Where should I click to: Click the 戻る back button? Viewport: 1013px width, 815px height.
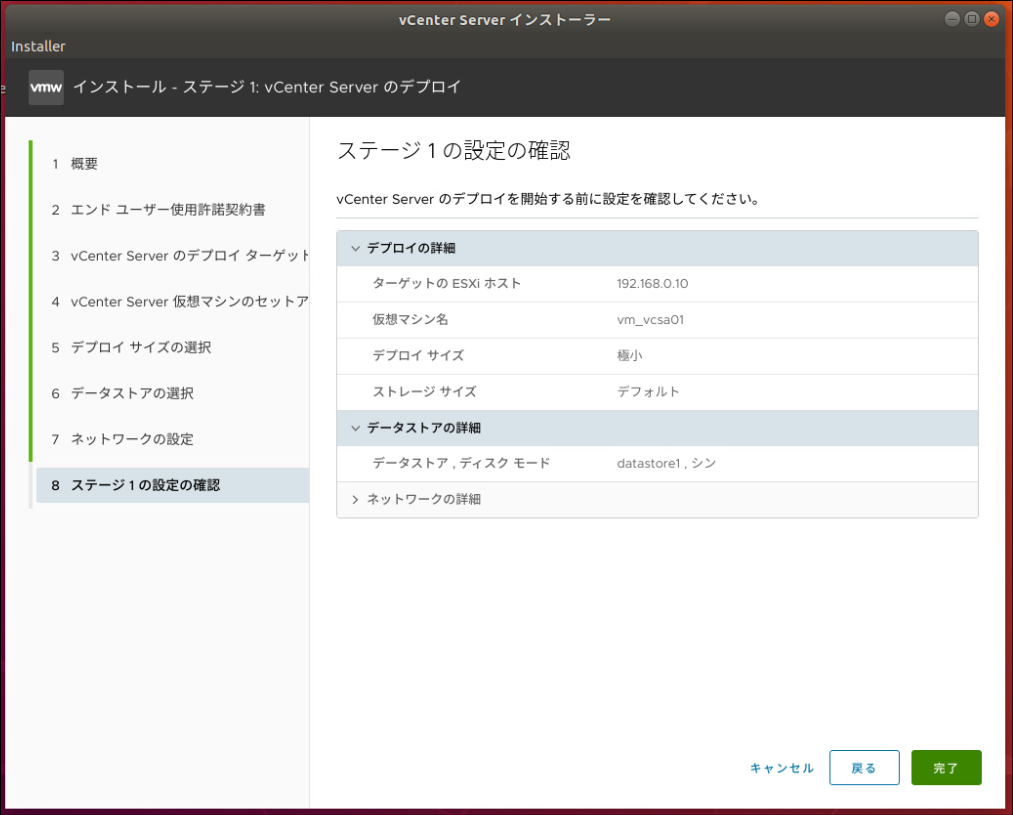pyautogui.click(x=864, y=768)
